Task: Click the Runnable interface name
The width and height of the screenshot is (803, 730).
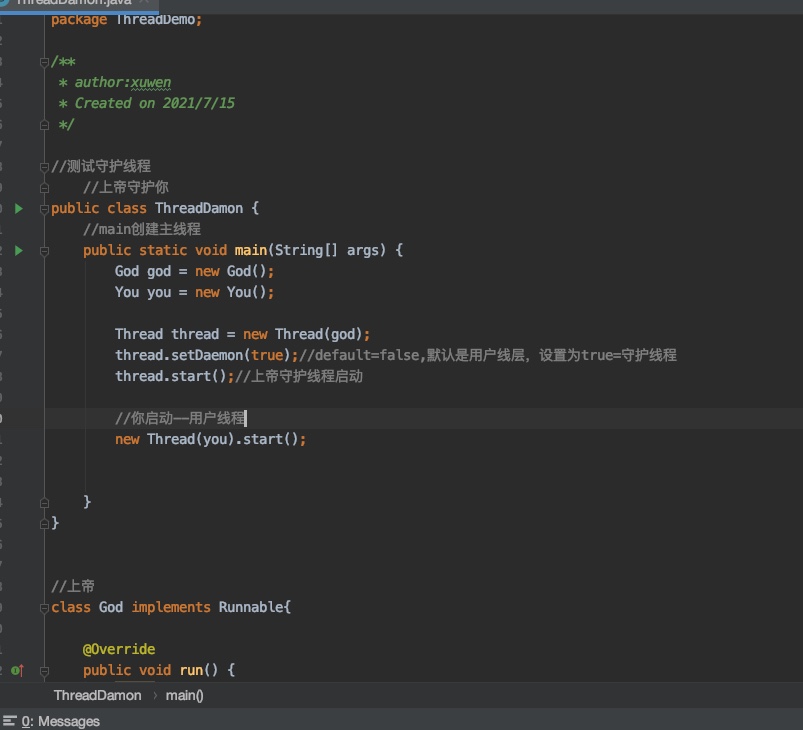Action: click(250, 607)
